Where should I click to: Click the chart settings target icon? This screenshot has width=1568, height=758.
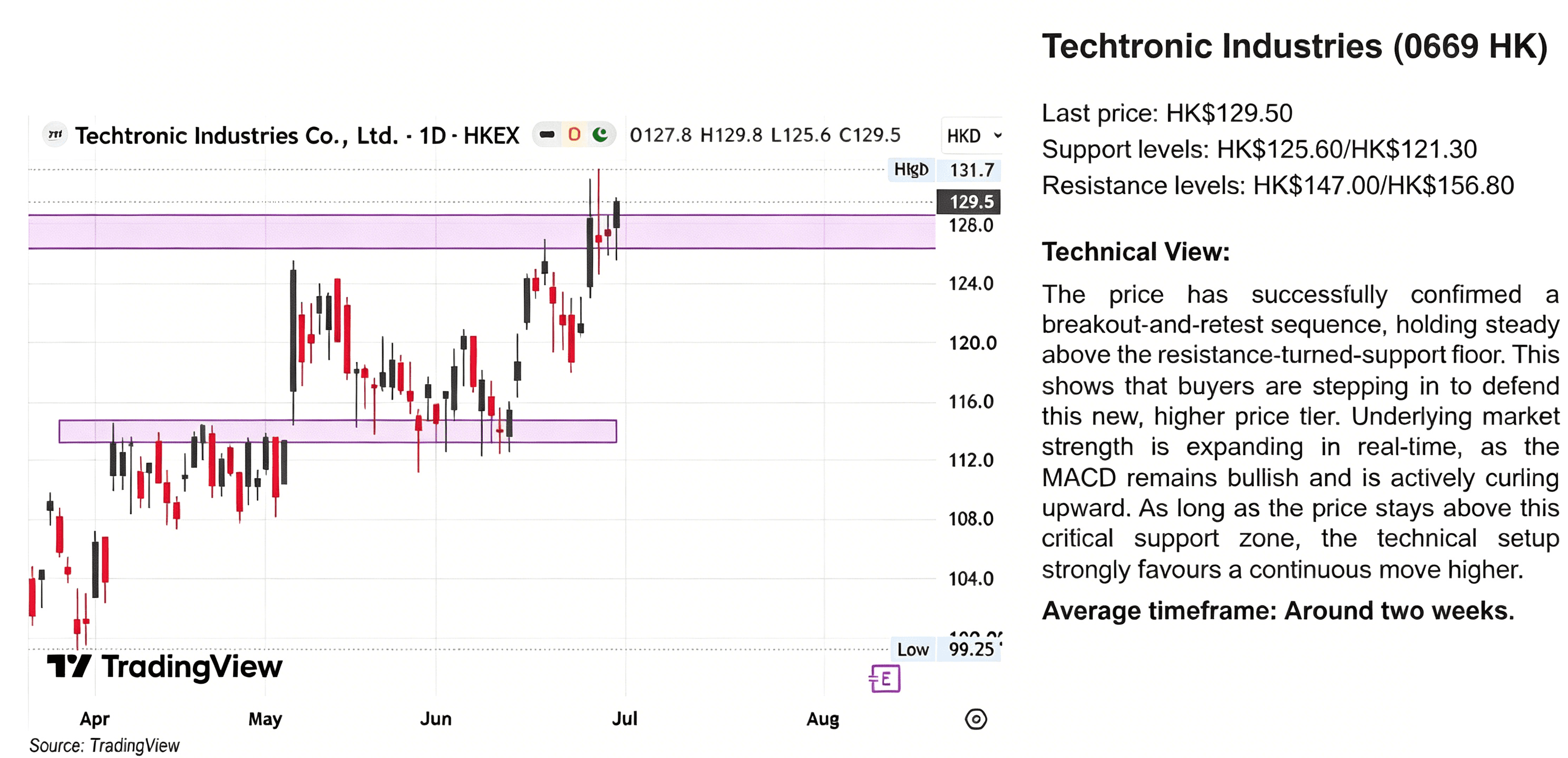coord(975,719)
